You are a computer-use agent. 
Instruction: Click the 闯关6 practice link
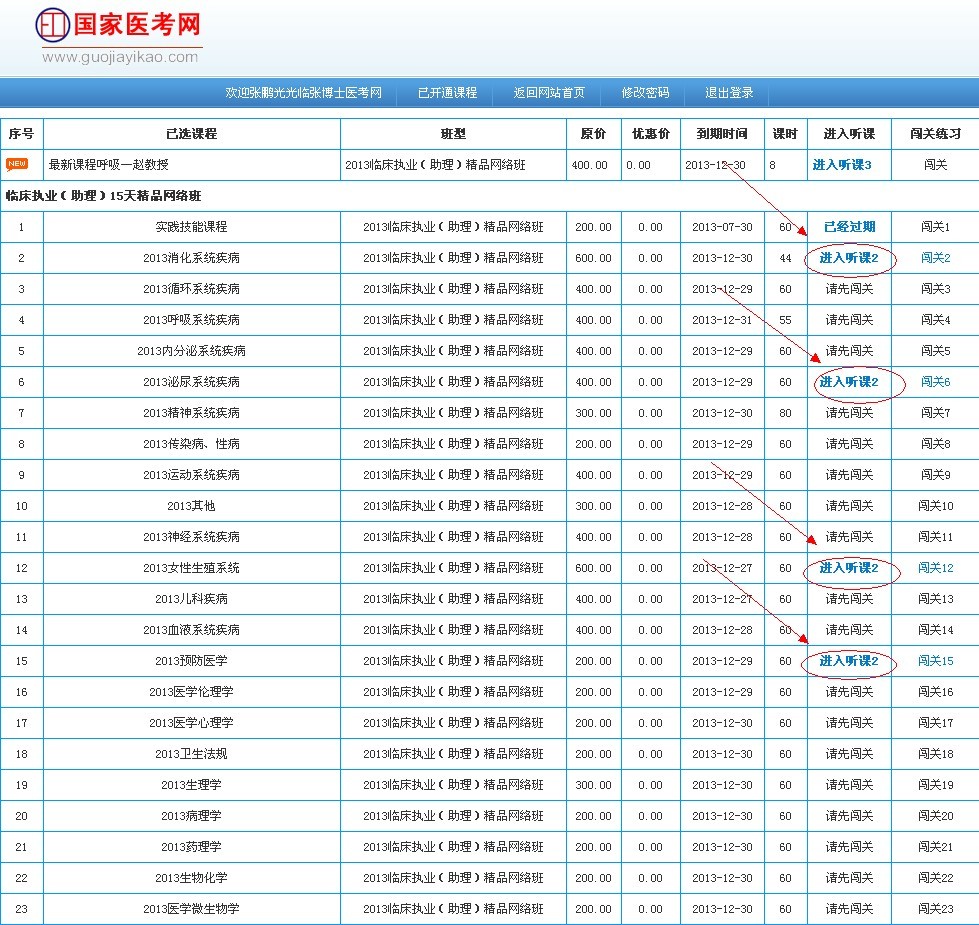pyautogui.click(x=935, y=382)
